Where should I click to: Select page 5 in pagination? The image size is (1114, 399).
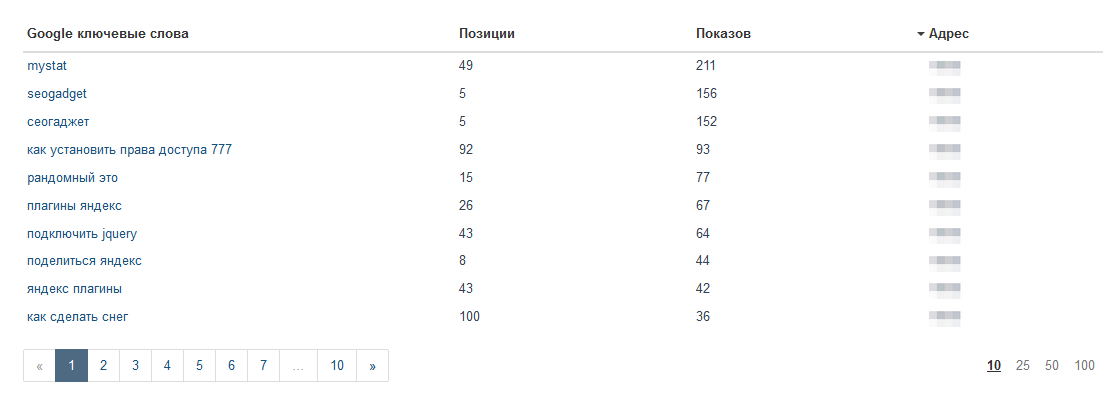point(199,366)
